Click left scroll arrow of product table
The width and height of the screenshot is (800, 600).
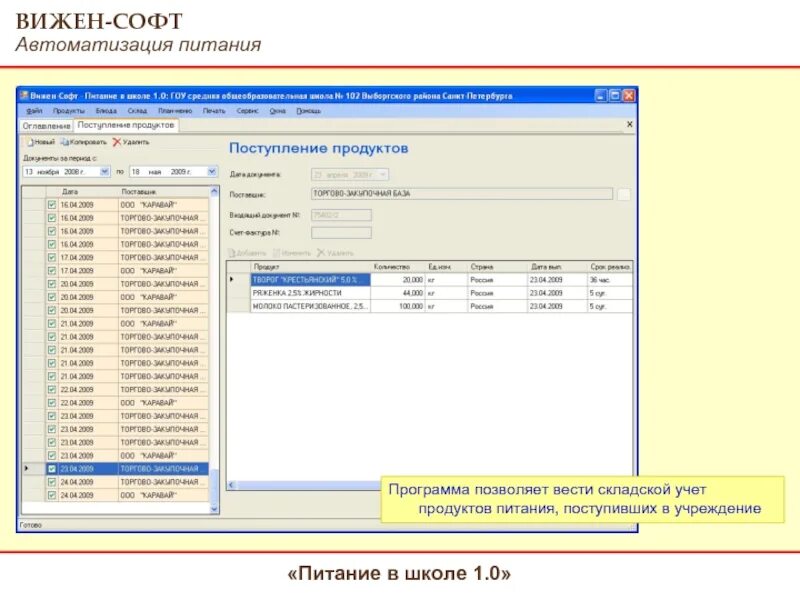pyautogui.click(x=232, y=485)
